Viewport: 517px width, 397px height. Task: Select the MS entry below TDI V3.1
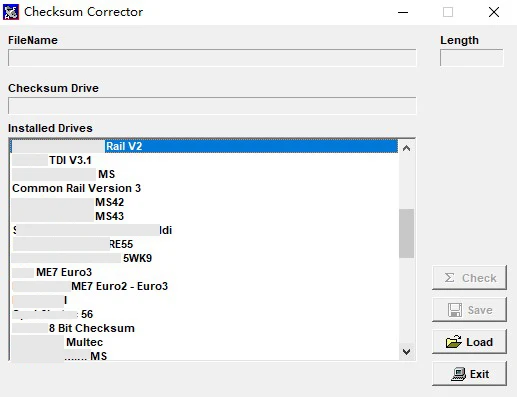coord(204,174)
